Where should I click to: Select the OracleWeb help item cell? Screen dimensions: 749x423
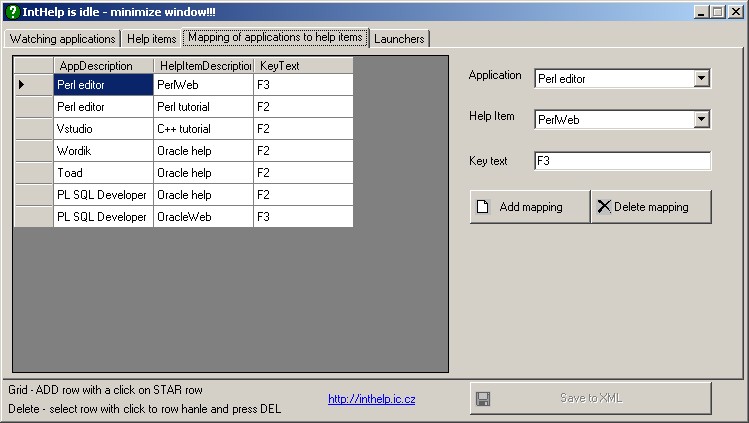click(203, 217)
